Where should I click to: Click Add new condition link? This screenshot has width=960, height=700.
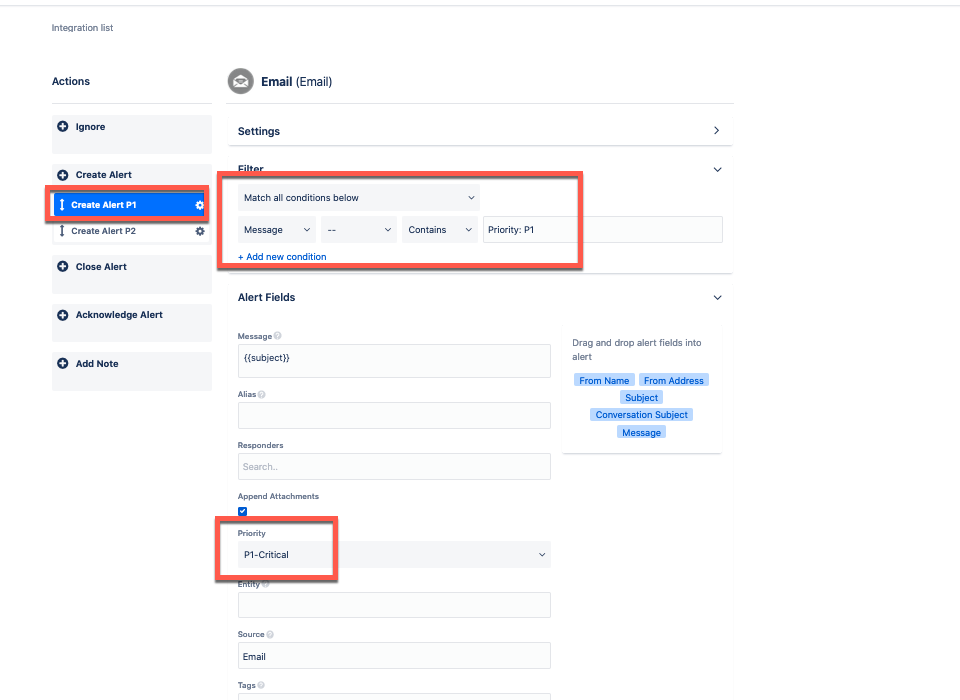coord(282,257)
